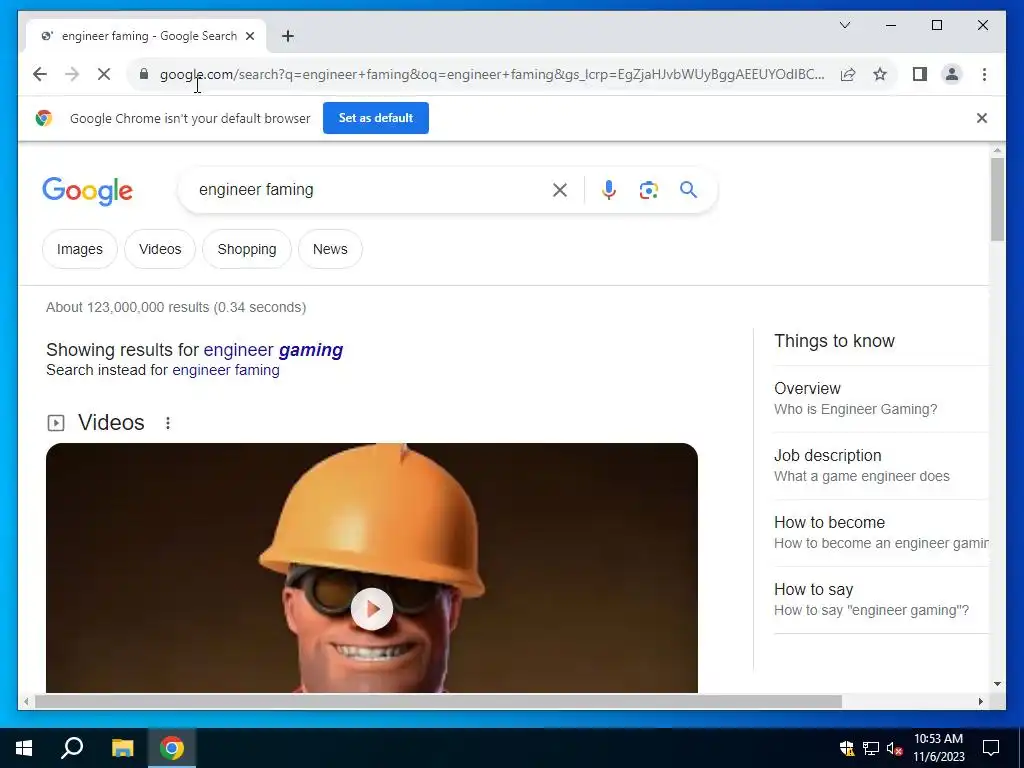Screen dimensions: 1024x768
Task: Switch to the Shopping filter
Action: tap(247, 249)
